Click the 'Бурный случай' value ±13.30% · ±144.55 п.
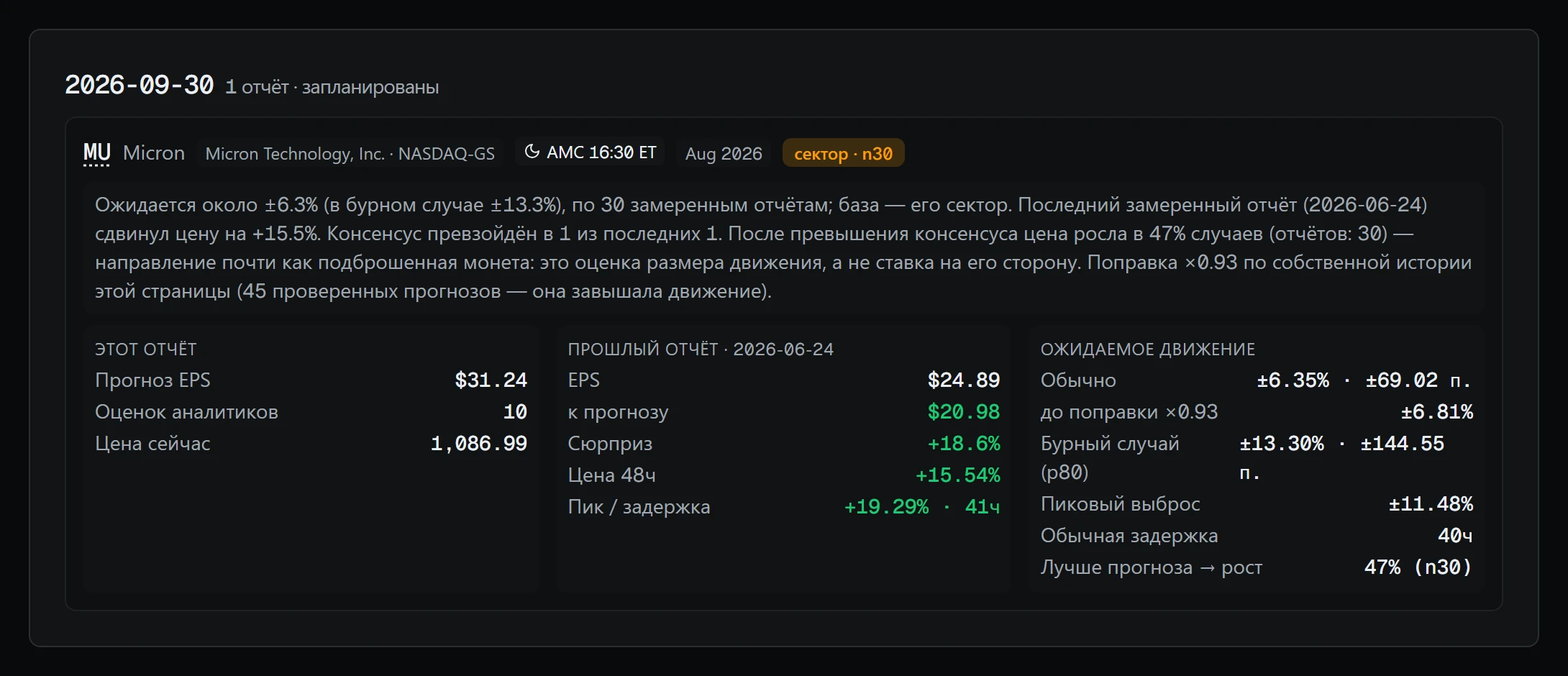The height and width of the screenshot is (676, 1568). 1341,457
